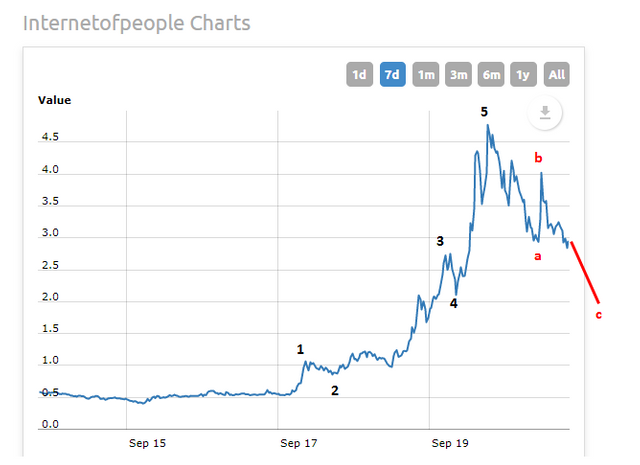Click the red projected downtrend line
The image size is (640, 465).
pos(585,271)
